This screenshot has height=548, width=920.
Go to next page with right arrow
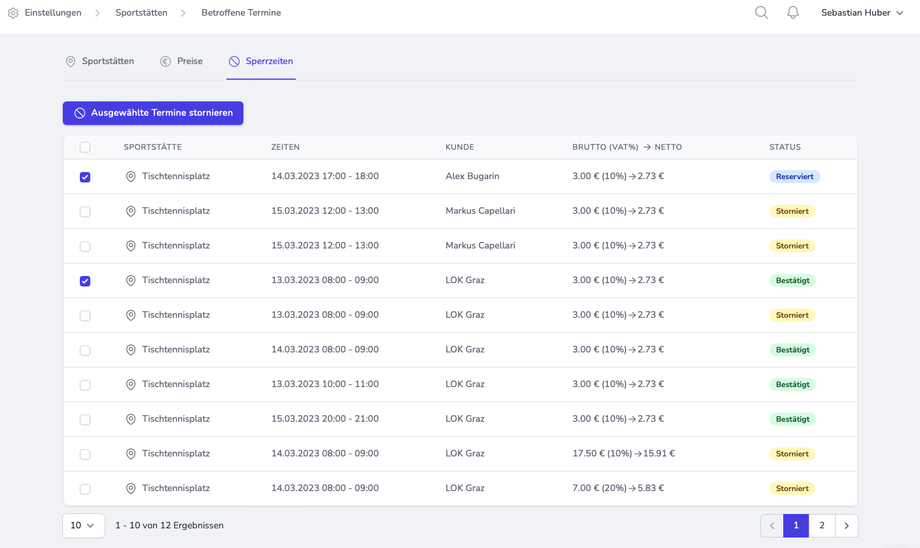tap(846, 526)
